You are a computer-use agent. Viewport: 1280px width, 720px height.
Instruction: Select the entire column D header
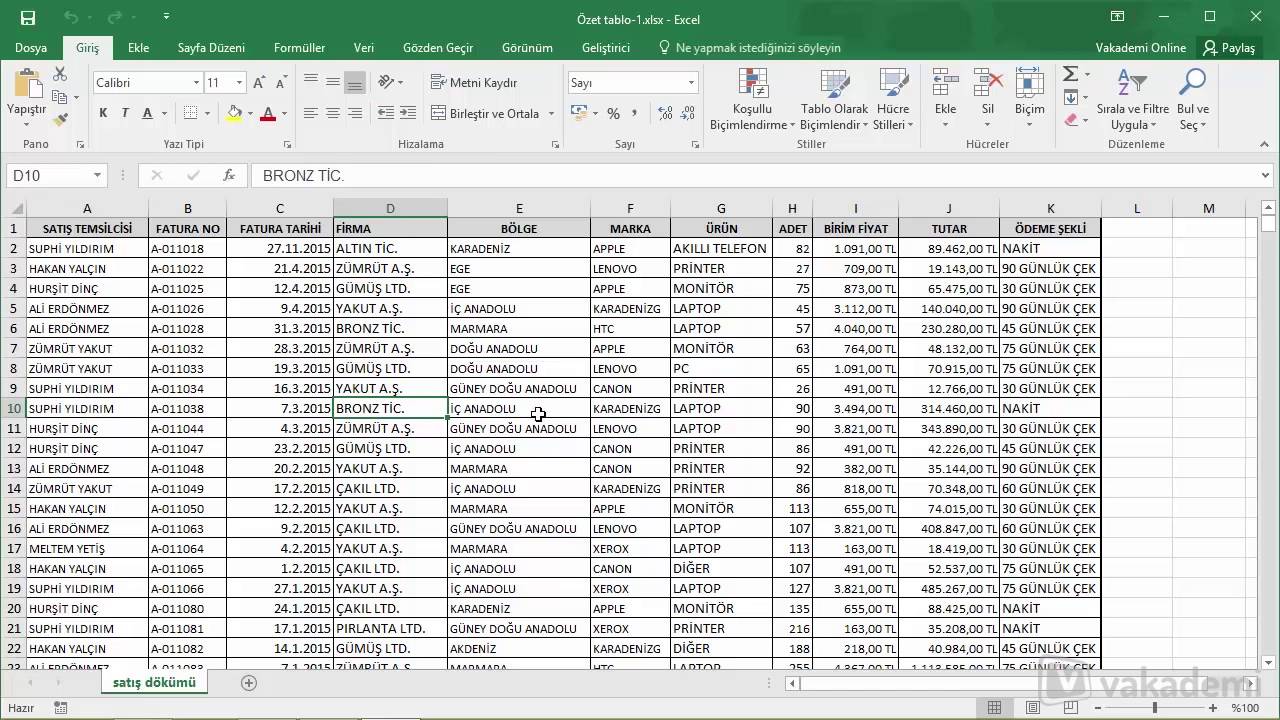point(390,208)
